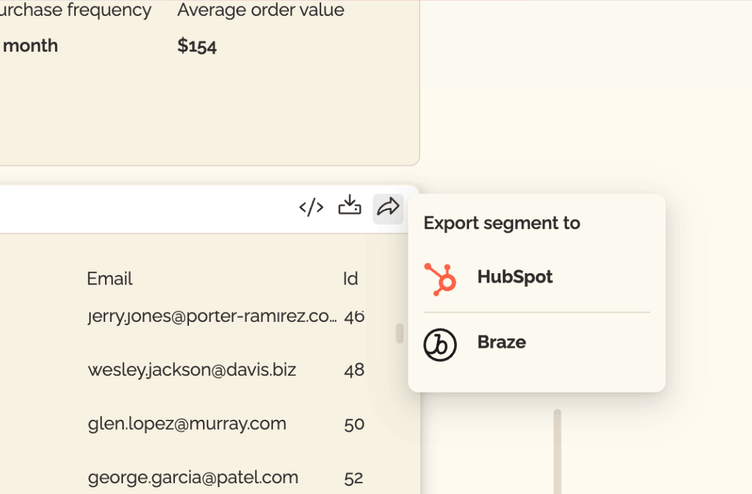
Task: Export segment to Braze
Action: pos(537,344)
